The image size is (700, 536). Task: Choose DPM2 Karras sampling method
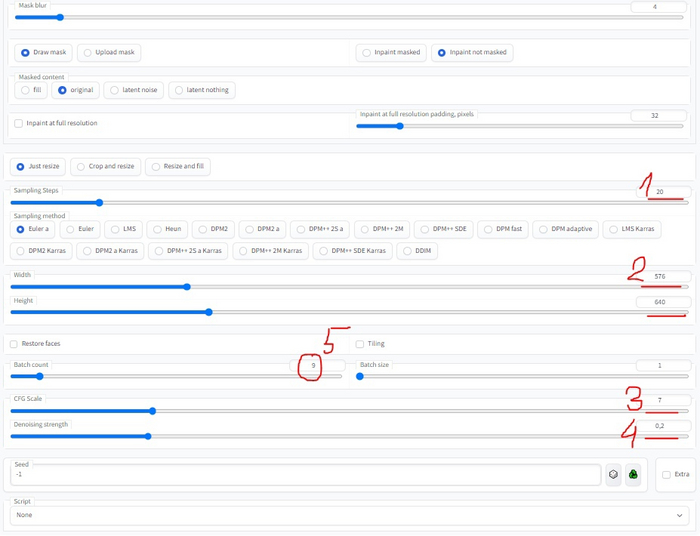pos(41,251)
